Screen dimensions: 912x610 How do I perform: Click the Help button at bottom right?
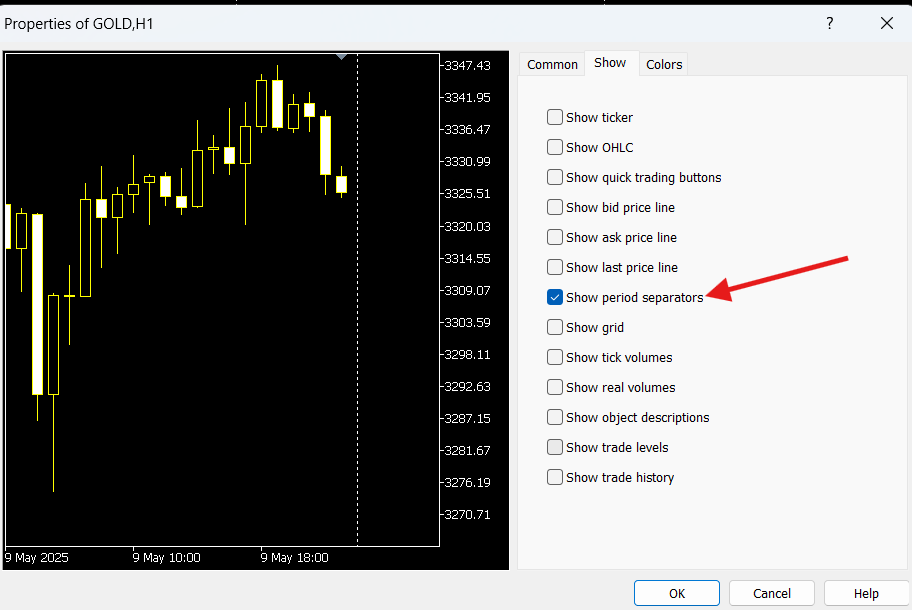coord(866,593)
